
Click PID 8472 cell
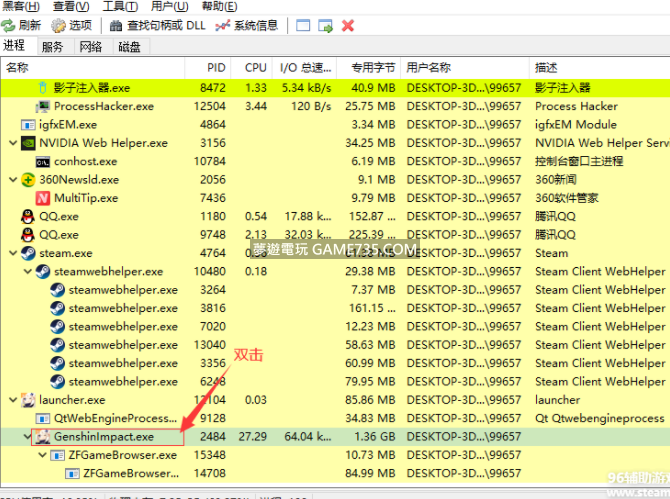(x=212, y=88)
